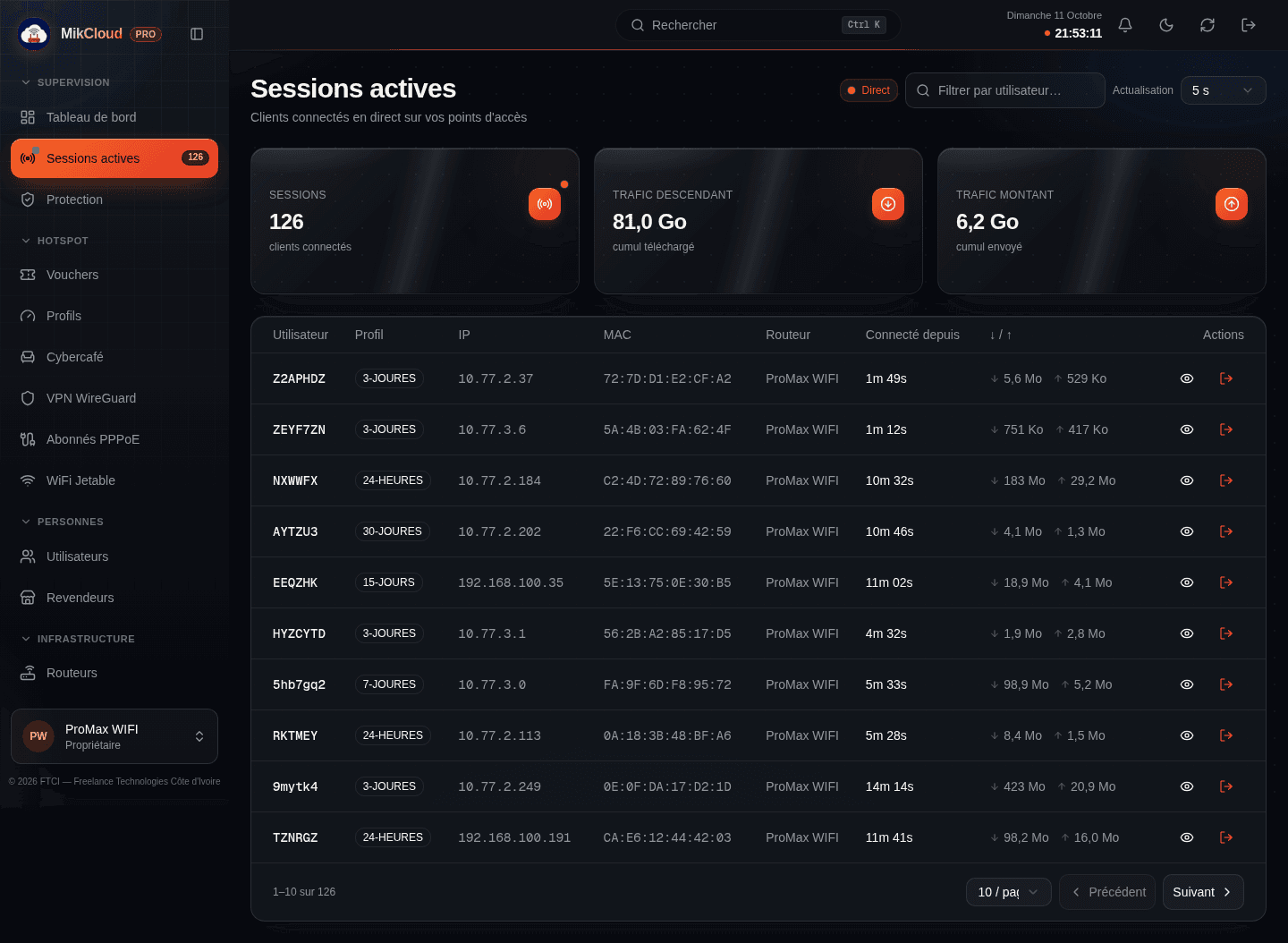Image resolution: width=1288 pixels, height=943 pixels.
Task: View details of session ZEYF7ZN
Action: (1187, 429)
